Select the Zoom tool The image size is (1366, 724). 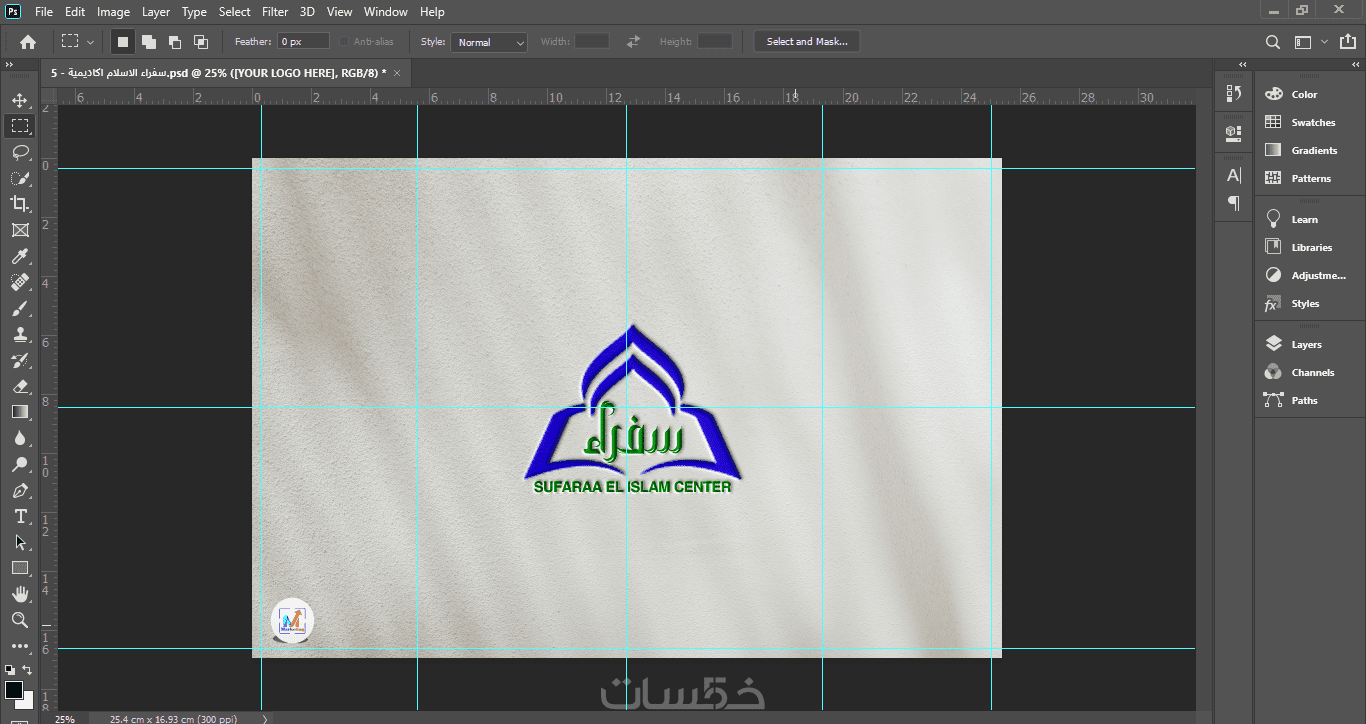coord(20,620)
